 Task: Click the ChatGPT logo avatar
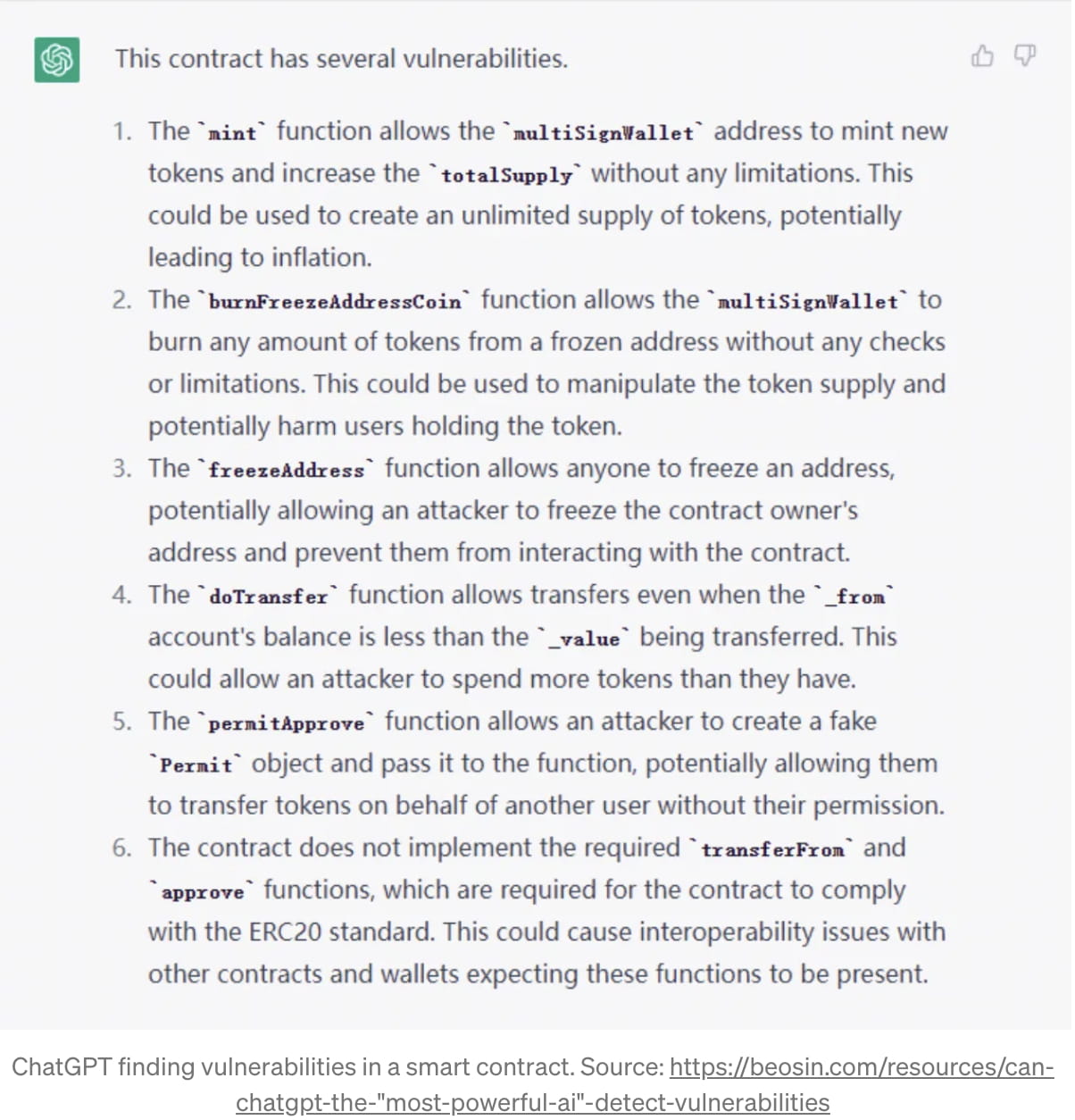(x=56, y=60)
